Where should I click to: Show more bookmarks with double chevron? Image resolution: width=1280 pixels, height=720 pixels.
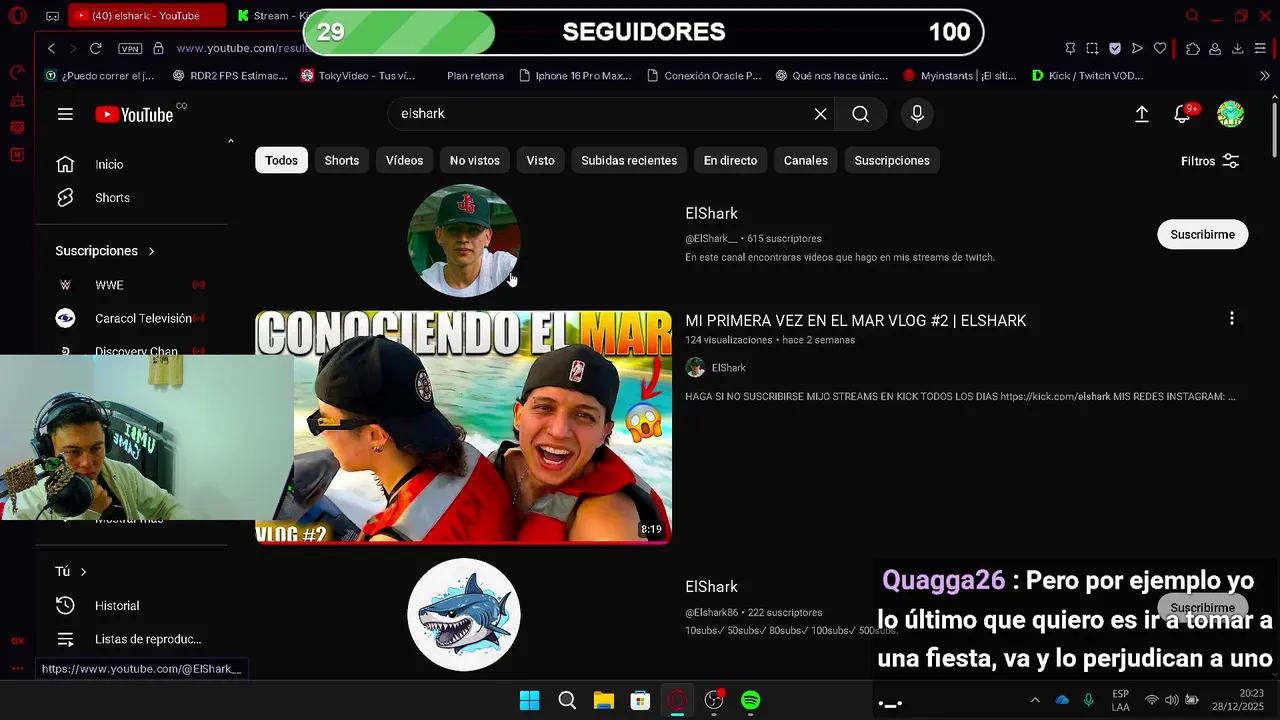pos(1264,76)
